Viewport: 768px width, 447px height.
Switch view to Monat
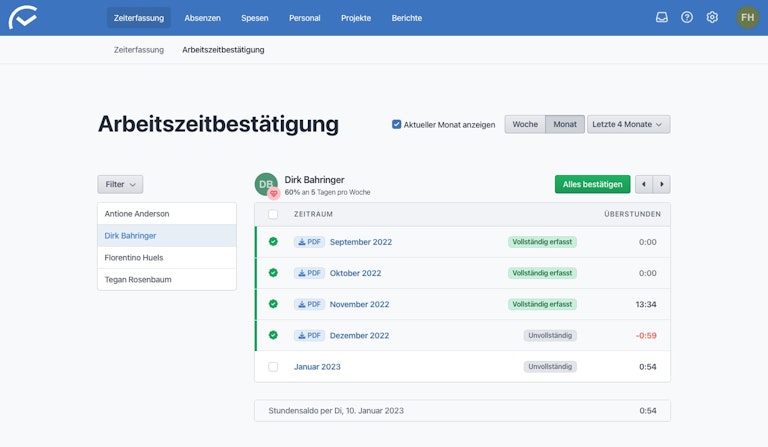pyautogui.click(x=565, y=124)
